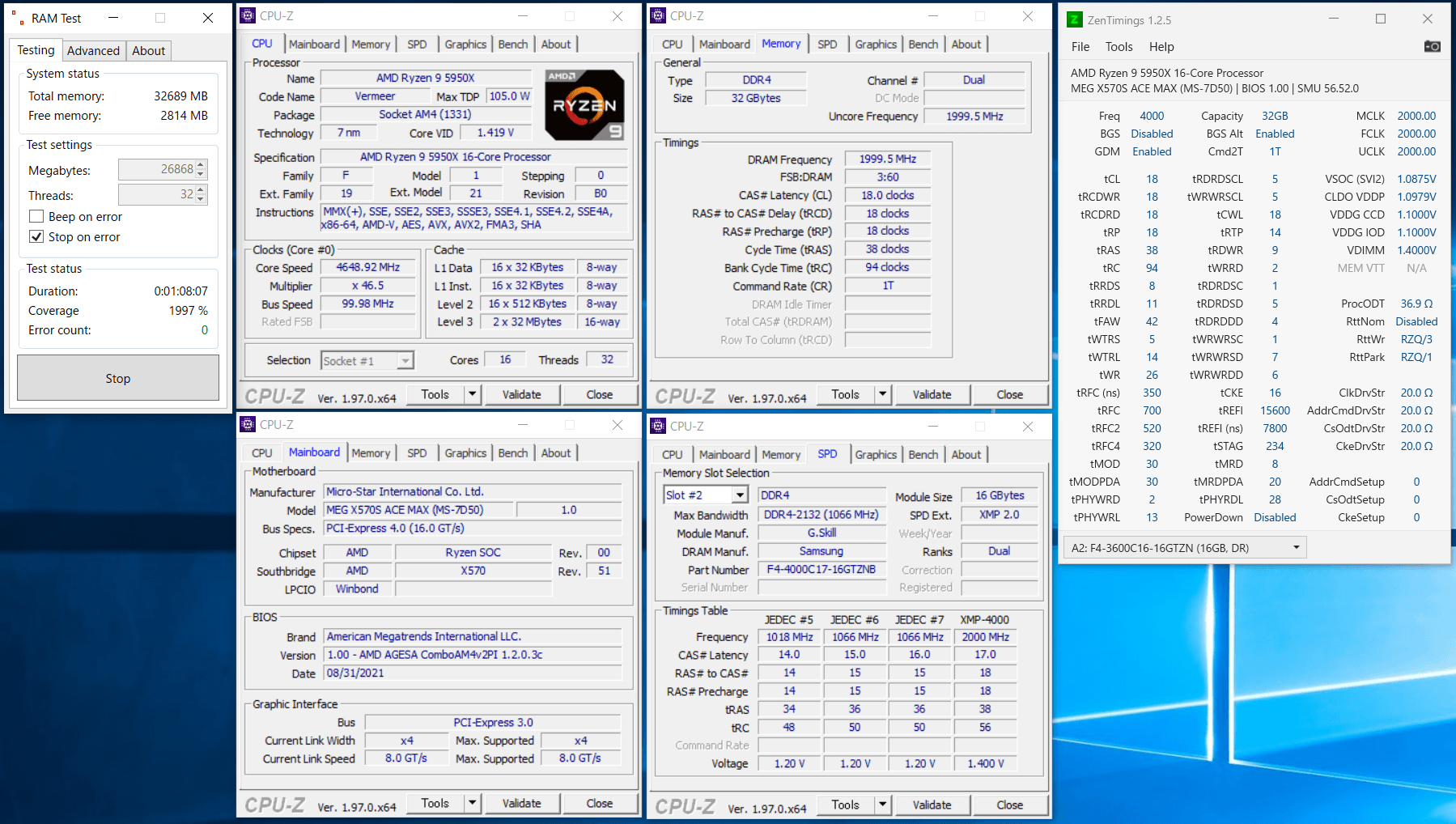The width and height of the screenshot is (1456, 824).
Task: Minimize the ZenTimings window
Action: pyautogui.click(x=1334, y=19)
